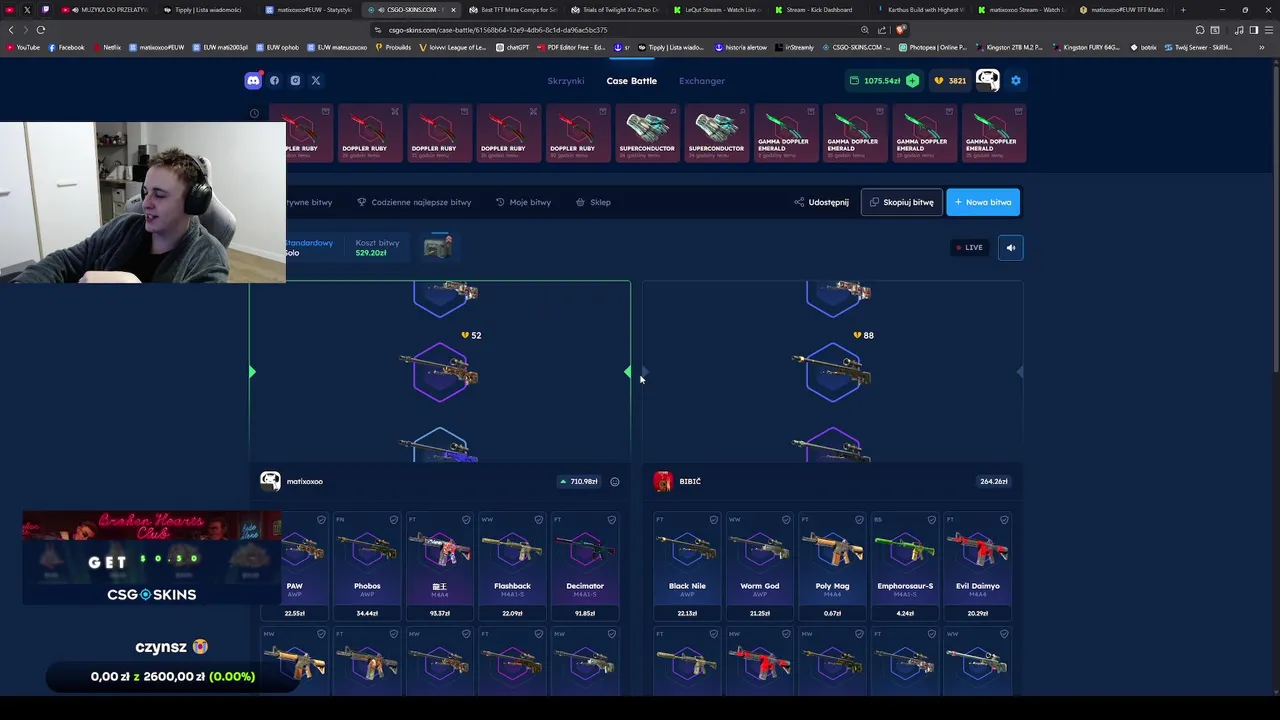Click the shield icon on Black Nile card

coord(713,519)
